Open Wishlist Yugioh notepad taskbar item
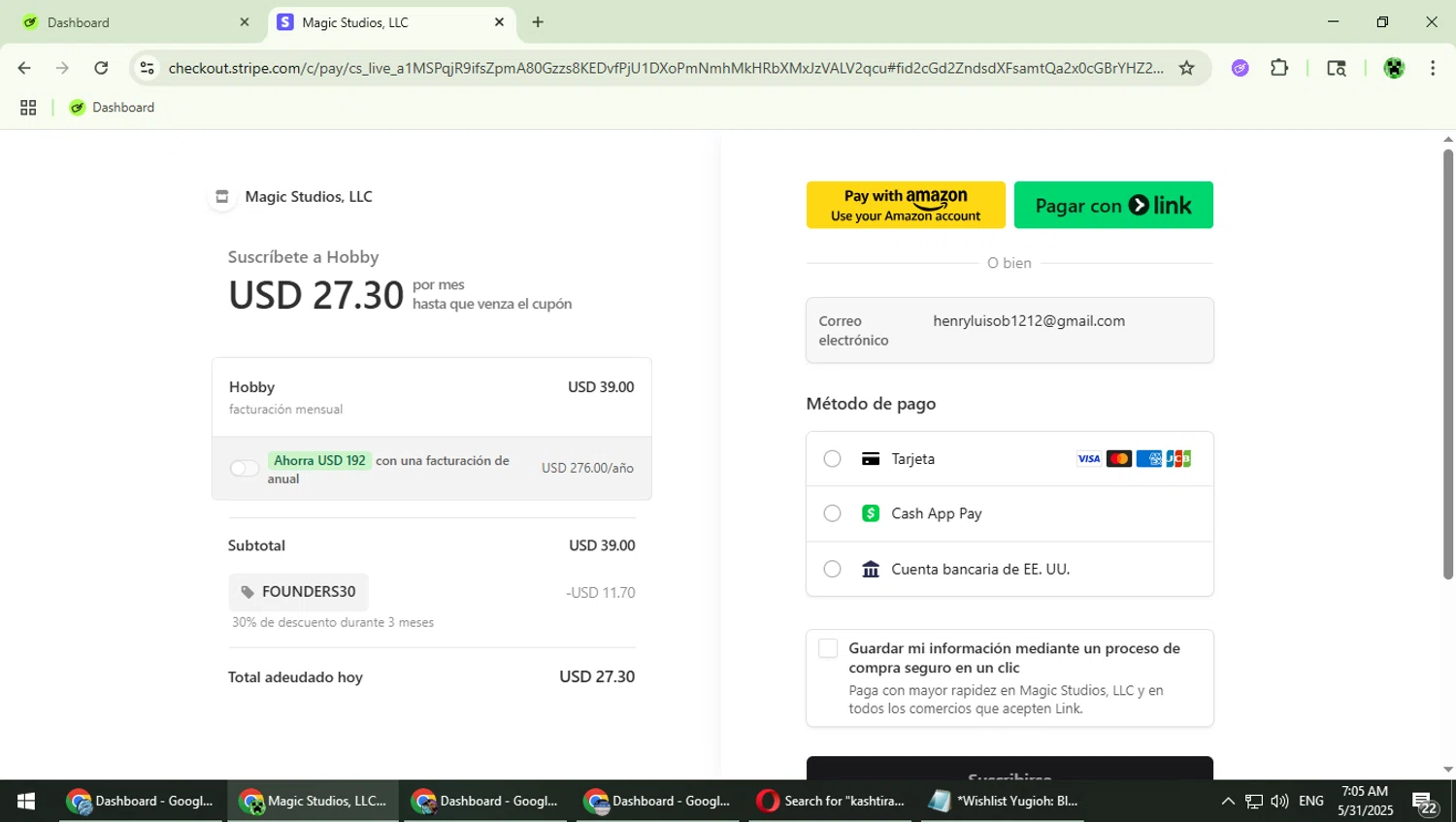This screenshot has width=1456, height=822. (x=1004, y=802)
